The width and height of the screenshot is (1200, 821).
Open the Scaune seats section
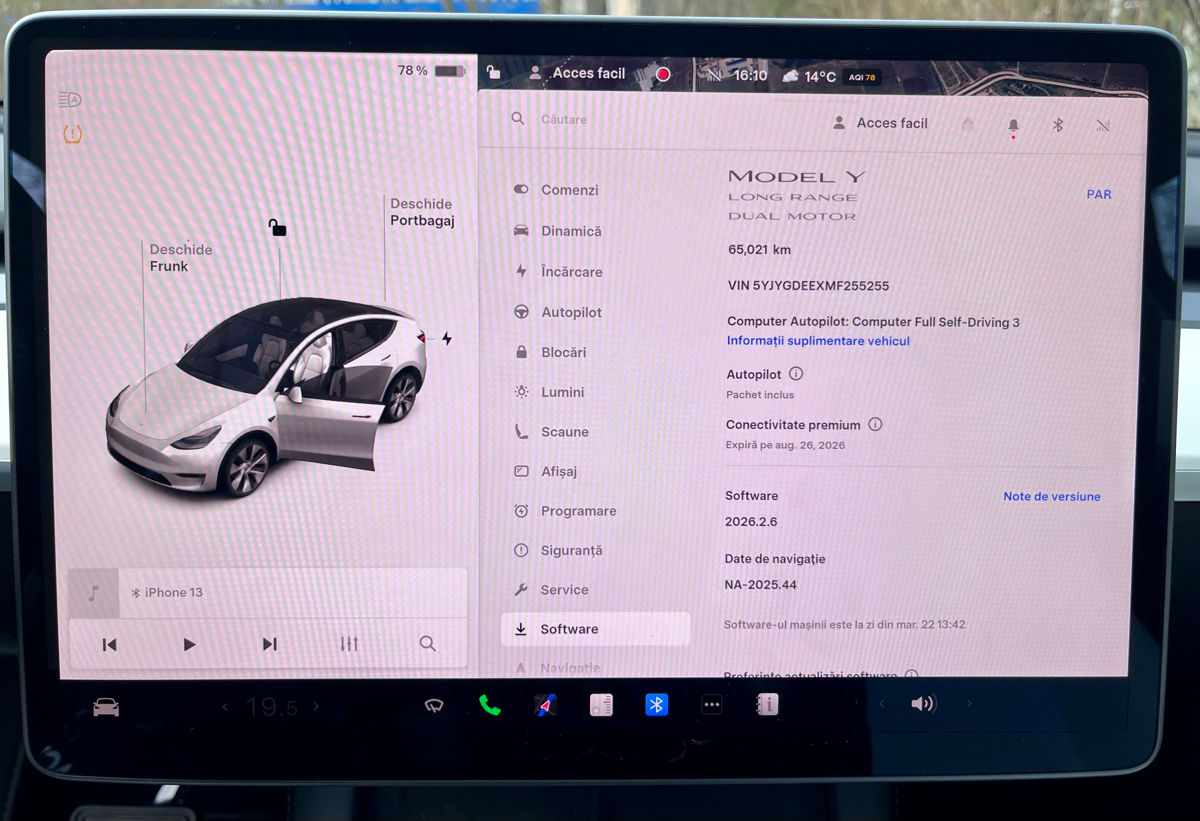point(551,432)
